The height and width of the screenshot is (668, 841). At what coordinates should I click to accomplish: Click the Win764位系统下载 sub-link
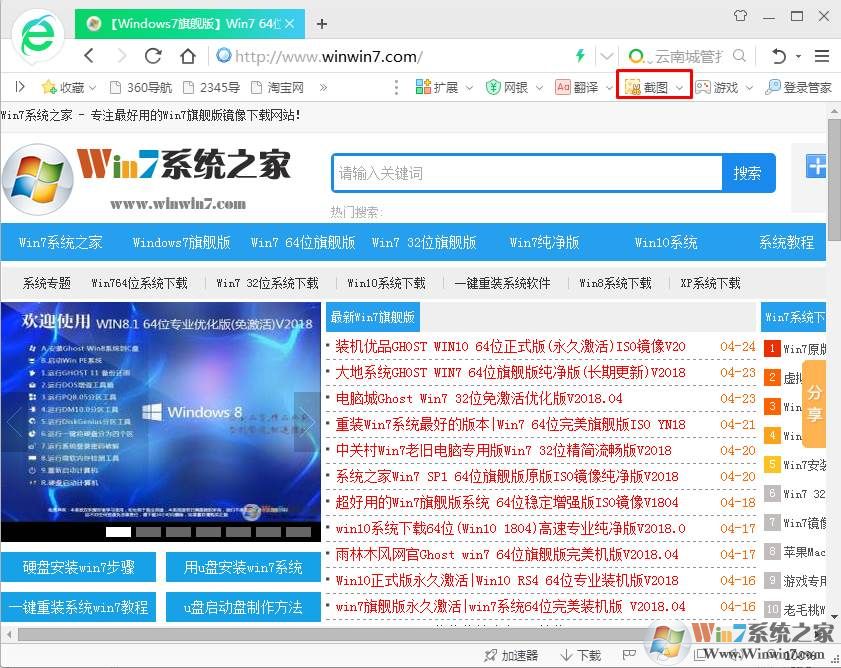(x=139, y=283)
